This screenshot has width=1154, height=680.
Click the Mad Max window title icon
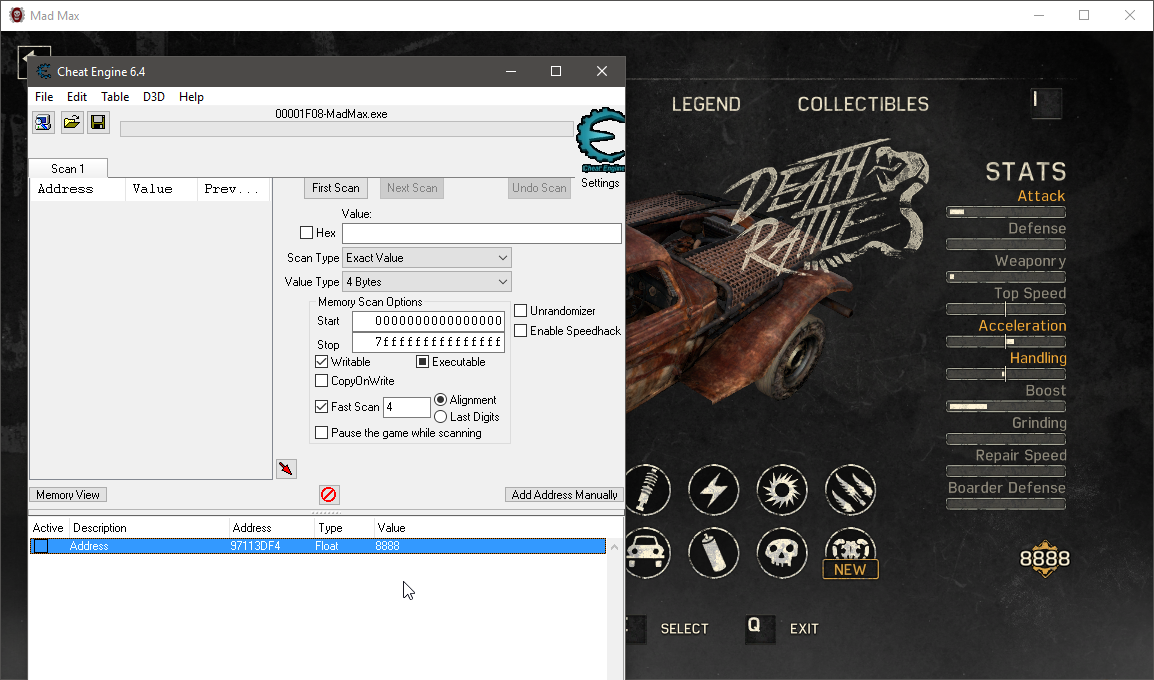[17, 15]
